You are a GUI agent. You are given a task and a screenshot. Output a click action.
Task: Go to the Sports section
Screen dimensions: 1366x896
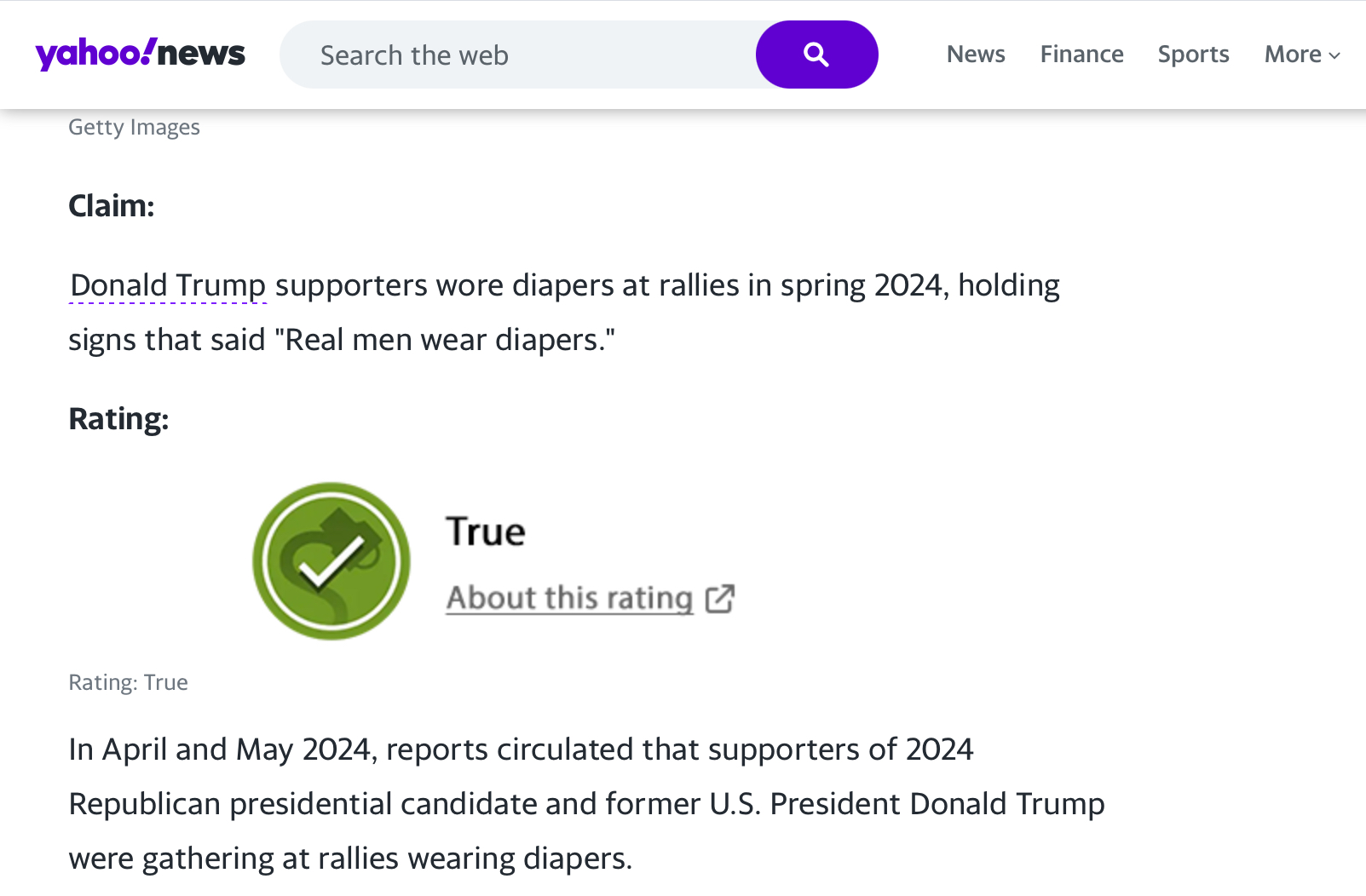[x=1193, y=55]
